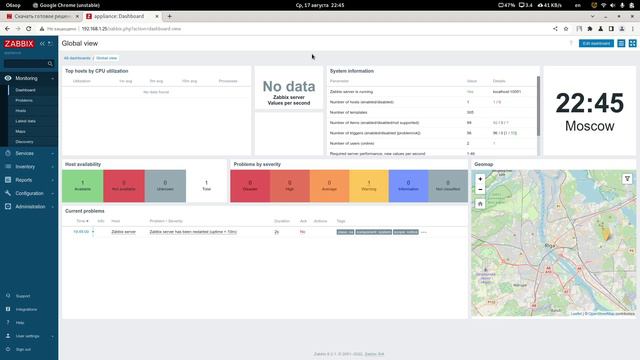This screenshot has width=640, height=360.
Task: Toggle kiosk mode with the fullscreen icon
Action: (633, 43)
